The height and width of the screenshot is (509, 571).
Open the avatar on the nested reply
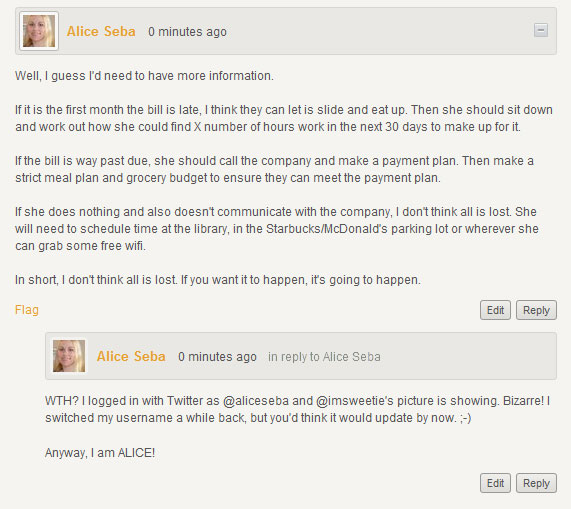click(69, 356)
